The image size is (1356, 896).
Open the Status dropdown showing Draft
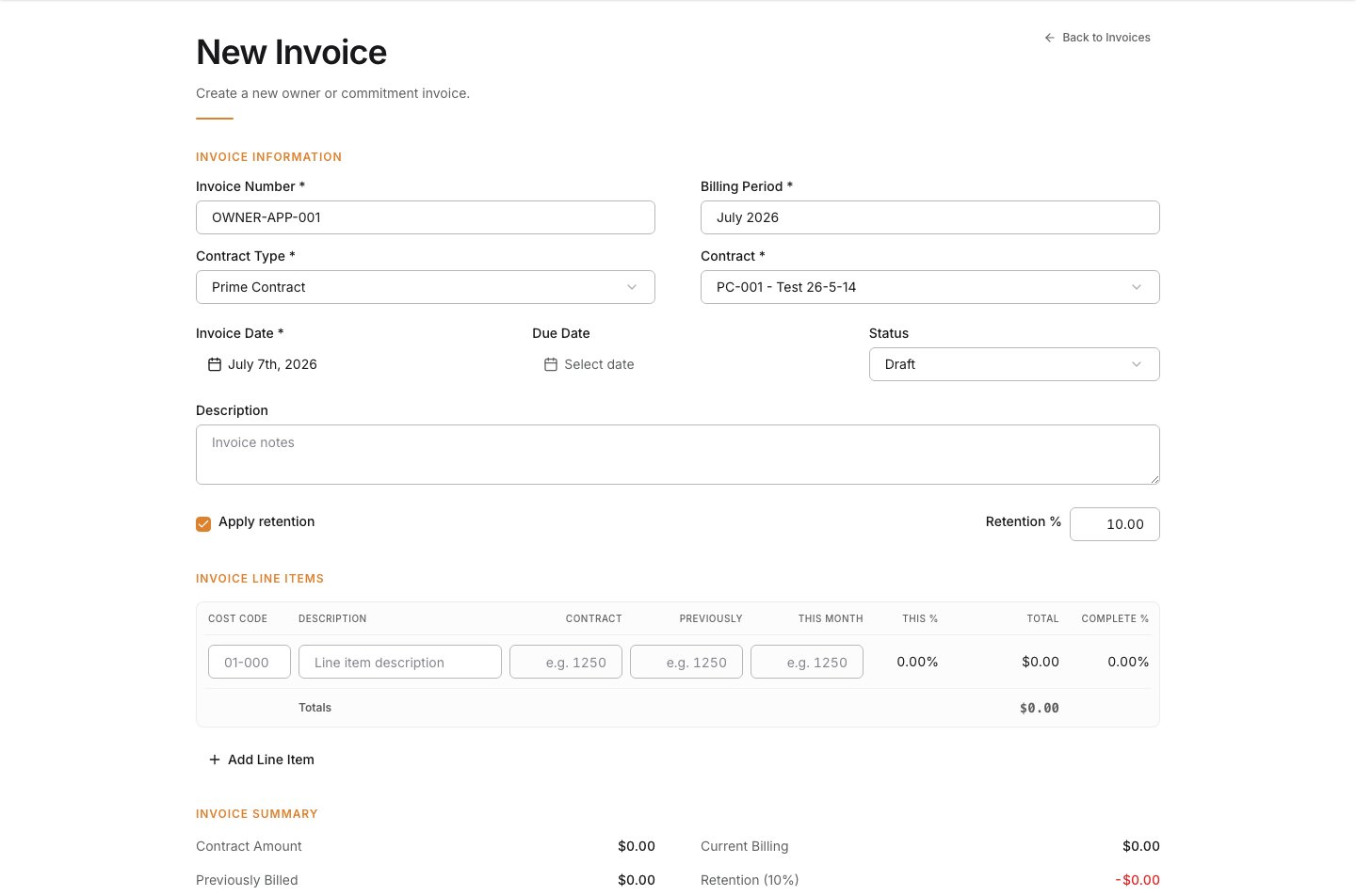[x=1014, y=364]
